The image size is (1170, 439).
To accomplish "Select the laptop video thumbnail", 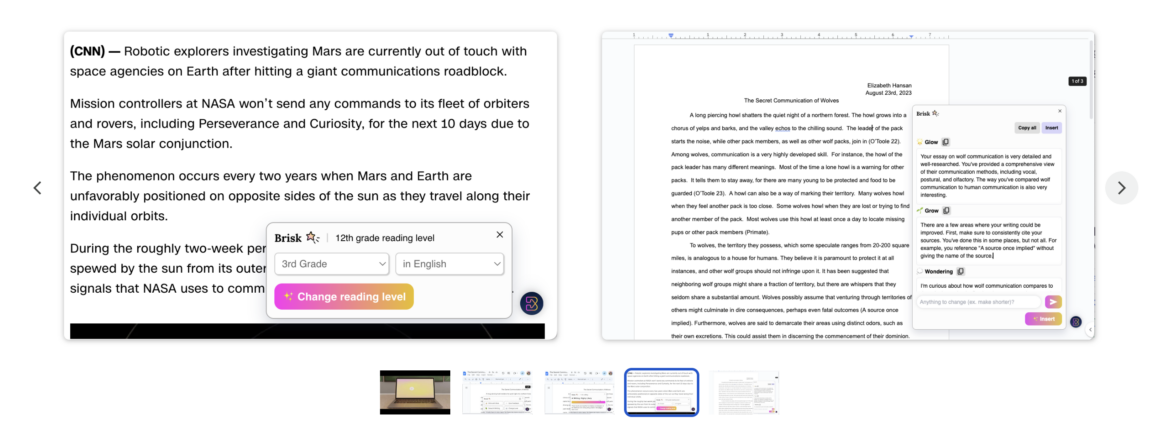I will point(415,392).
